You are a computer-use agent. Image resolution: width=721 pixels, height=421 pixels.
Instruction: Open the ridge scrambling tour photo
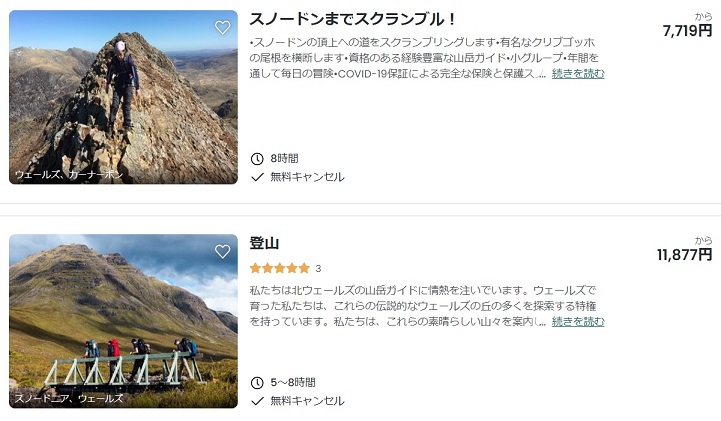click(123, 97)
